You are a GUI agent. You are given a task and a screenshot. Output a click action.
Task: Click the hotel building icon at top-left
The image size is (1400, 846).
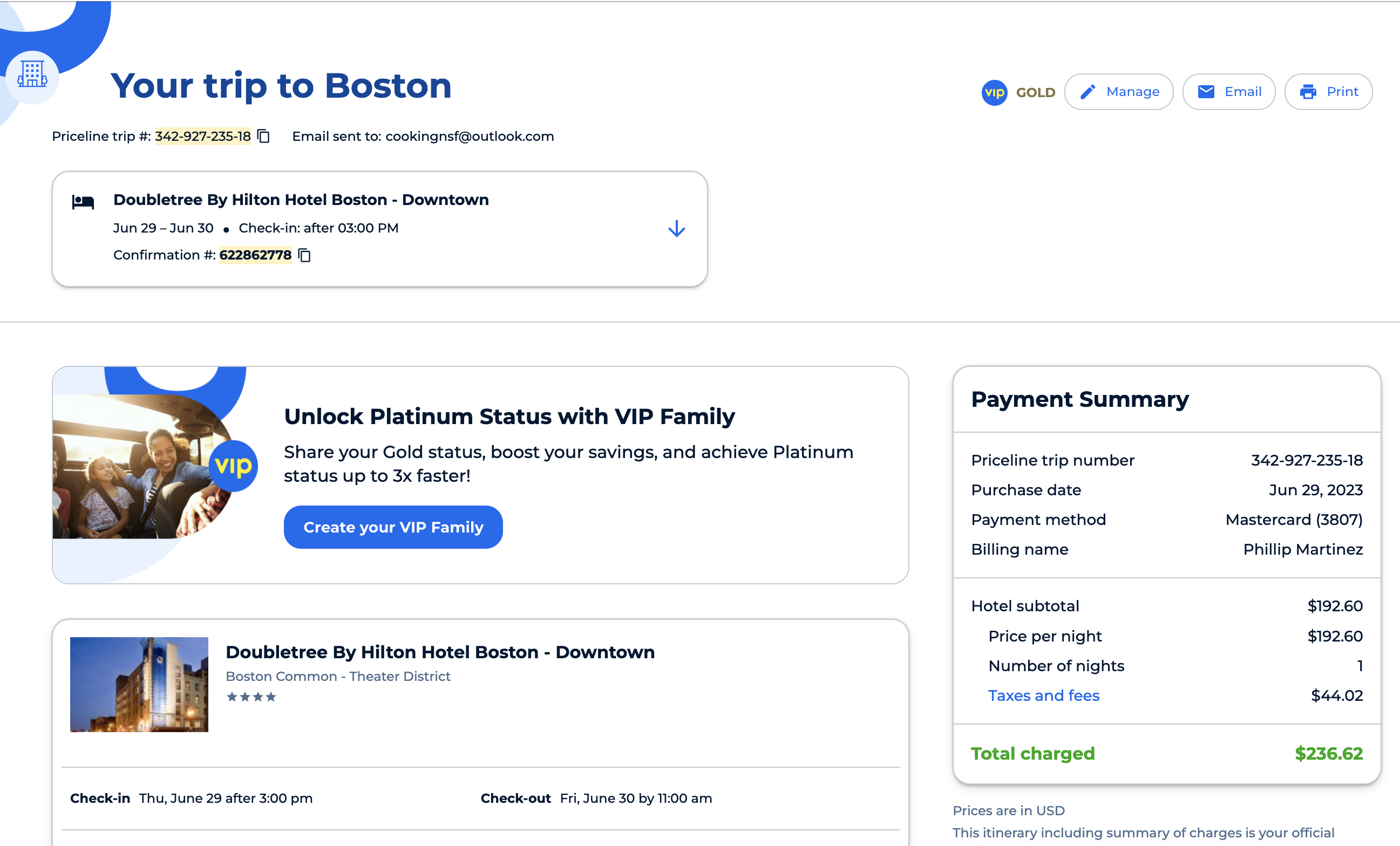coord(32,74)
